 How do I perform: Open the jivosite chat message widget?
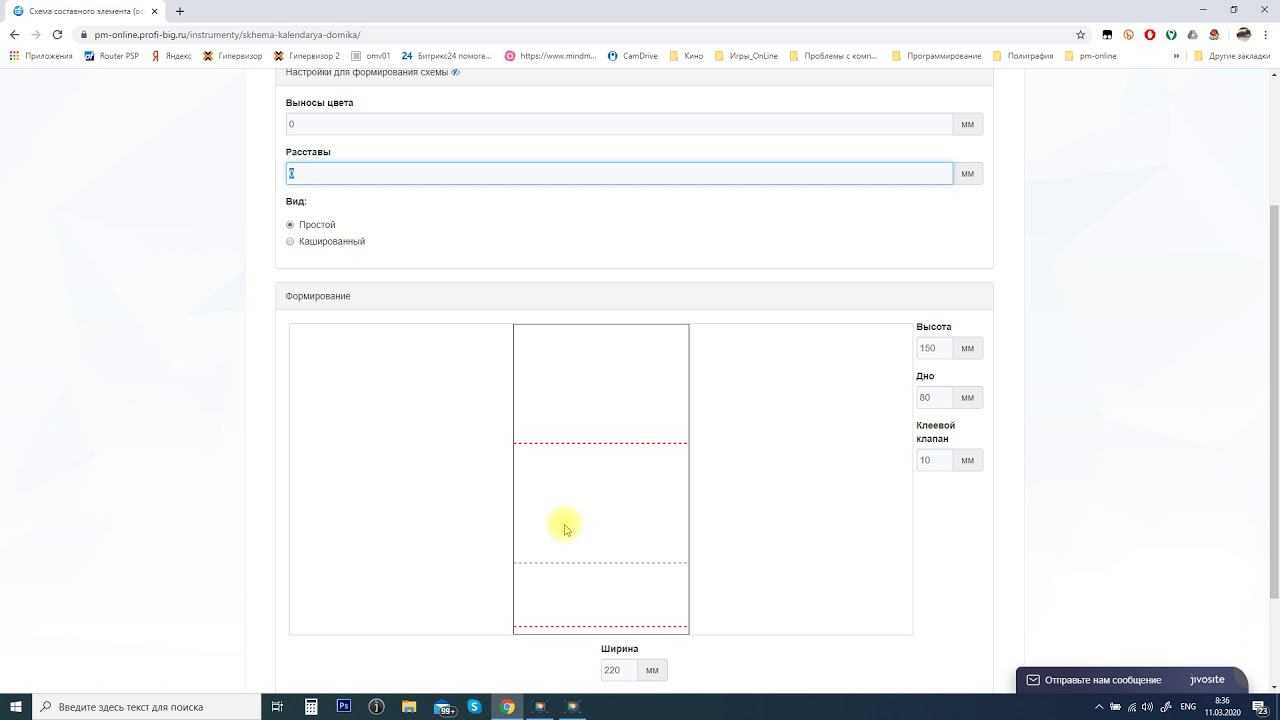pos(1130,680)
